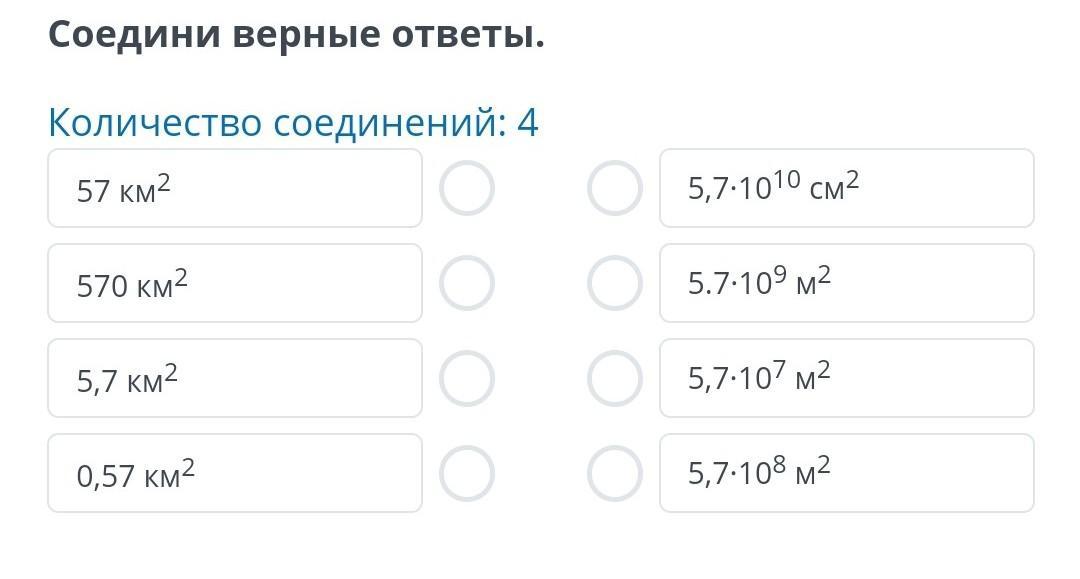Select the connector circle for 5,7·10¹⁰ см²
Screen dimensions: 1080x579
point(614,188)
